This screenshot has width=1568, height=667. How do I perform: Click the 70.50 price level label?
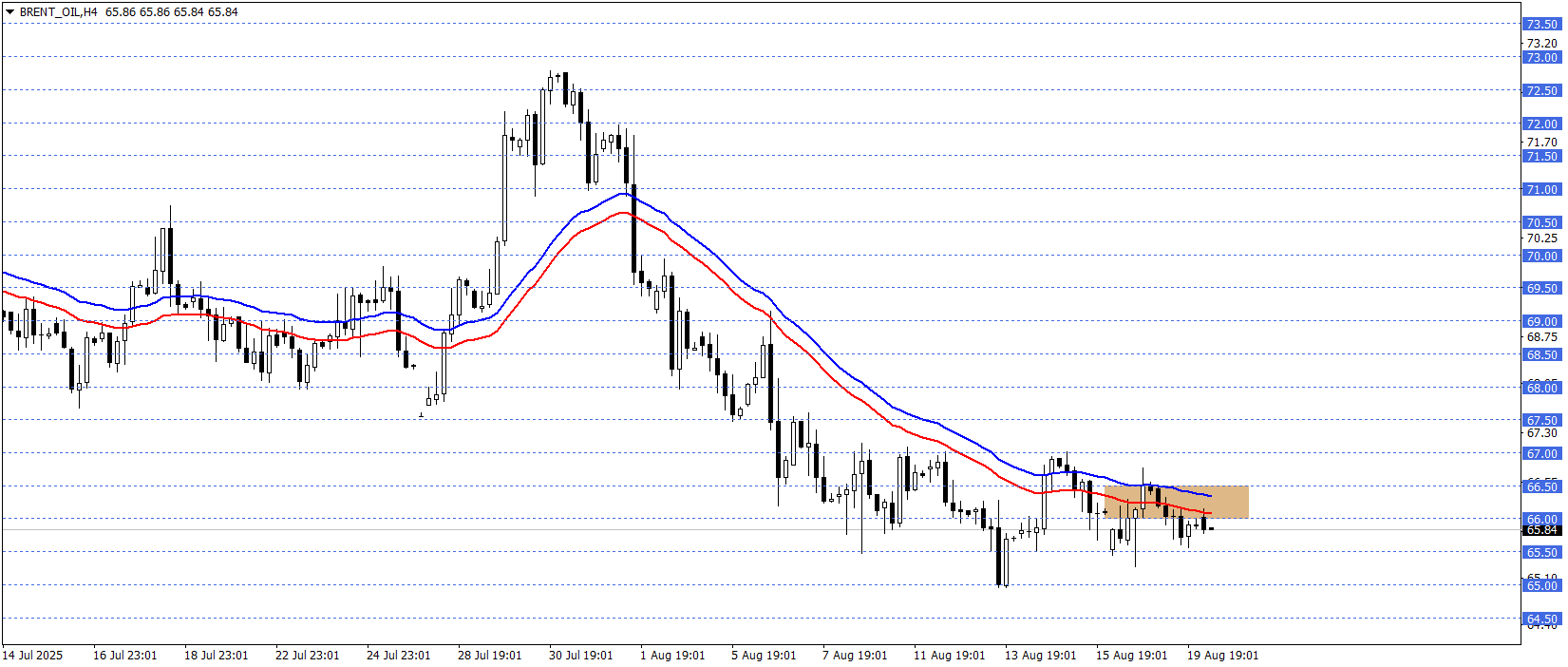pyautogui.click(x=1542, y=223)
